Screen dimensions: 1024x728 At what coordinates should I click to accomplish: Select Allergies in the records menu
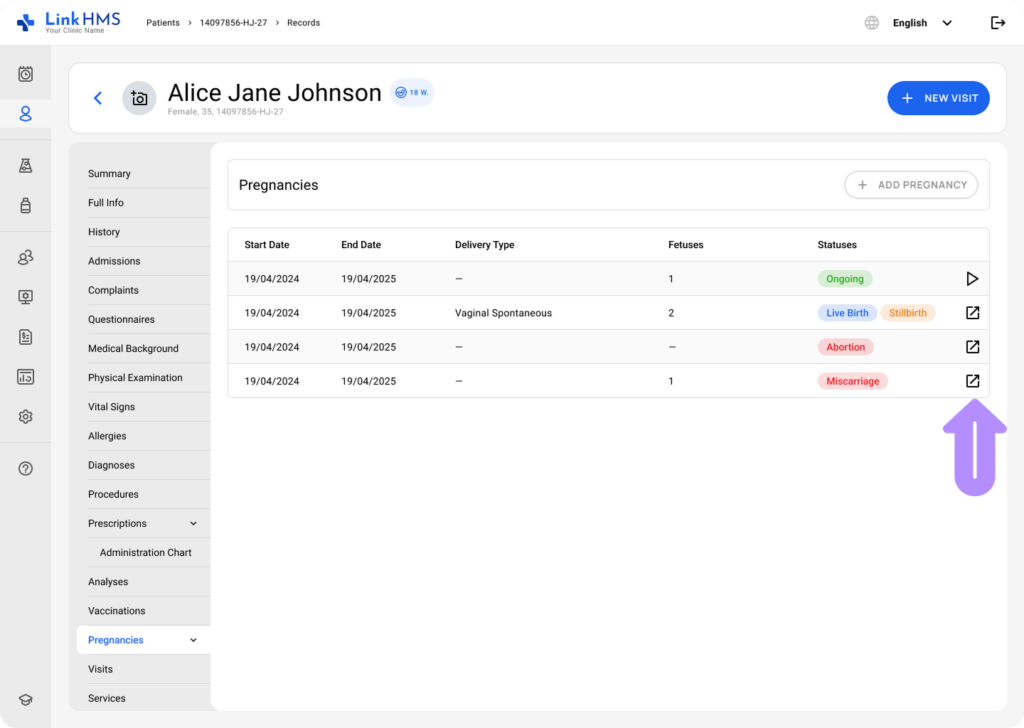107,436
